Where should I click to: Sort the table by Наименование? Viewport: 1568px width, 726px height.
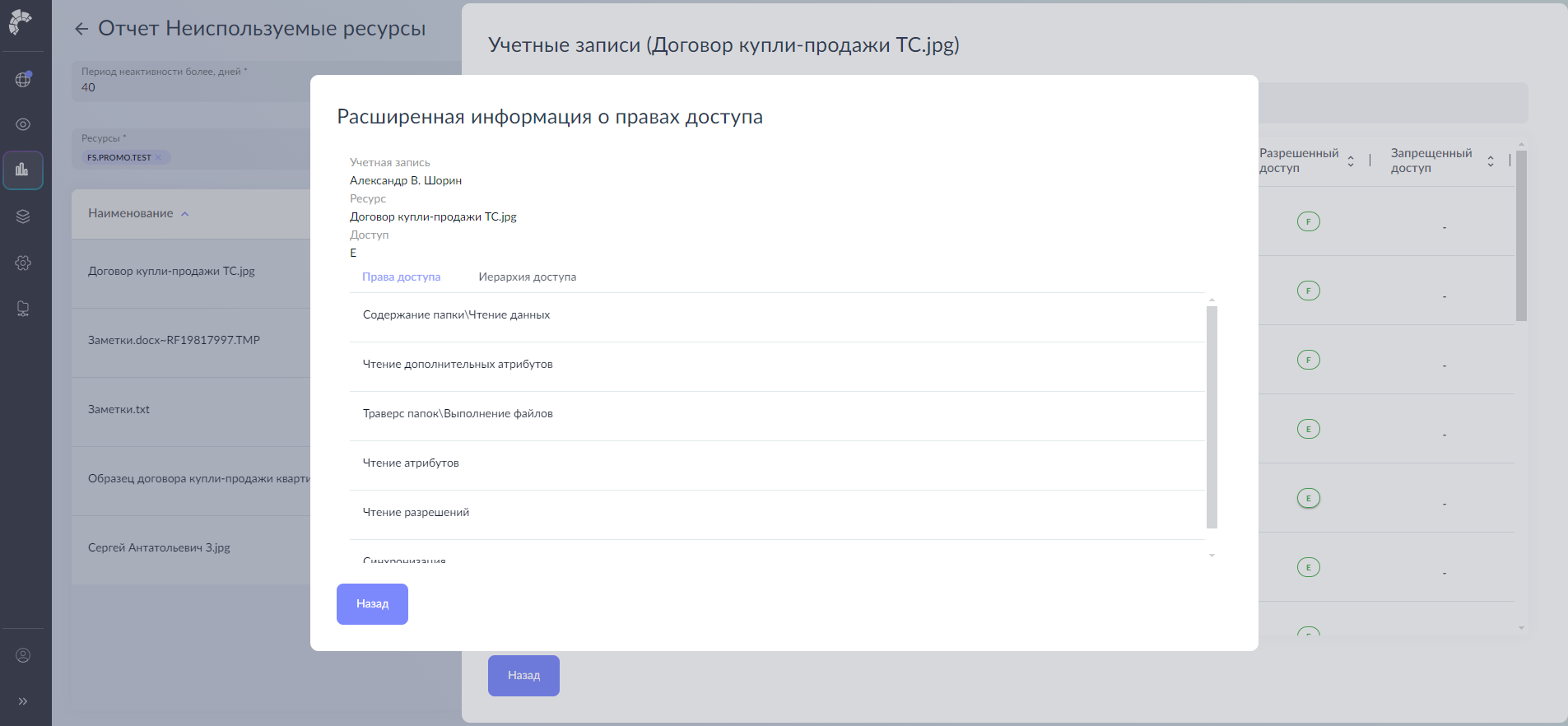click(x=138, y=213)
